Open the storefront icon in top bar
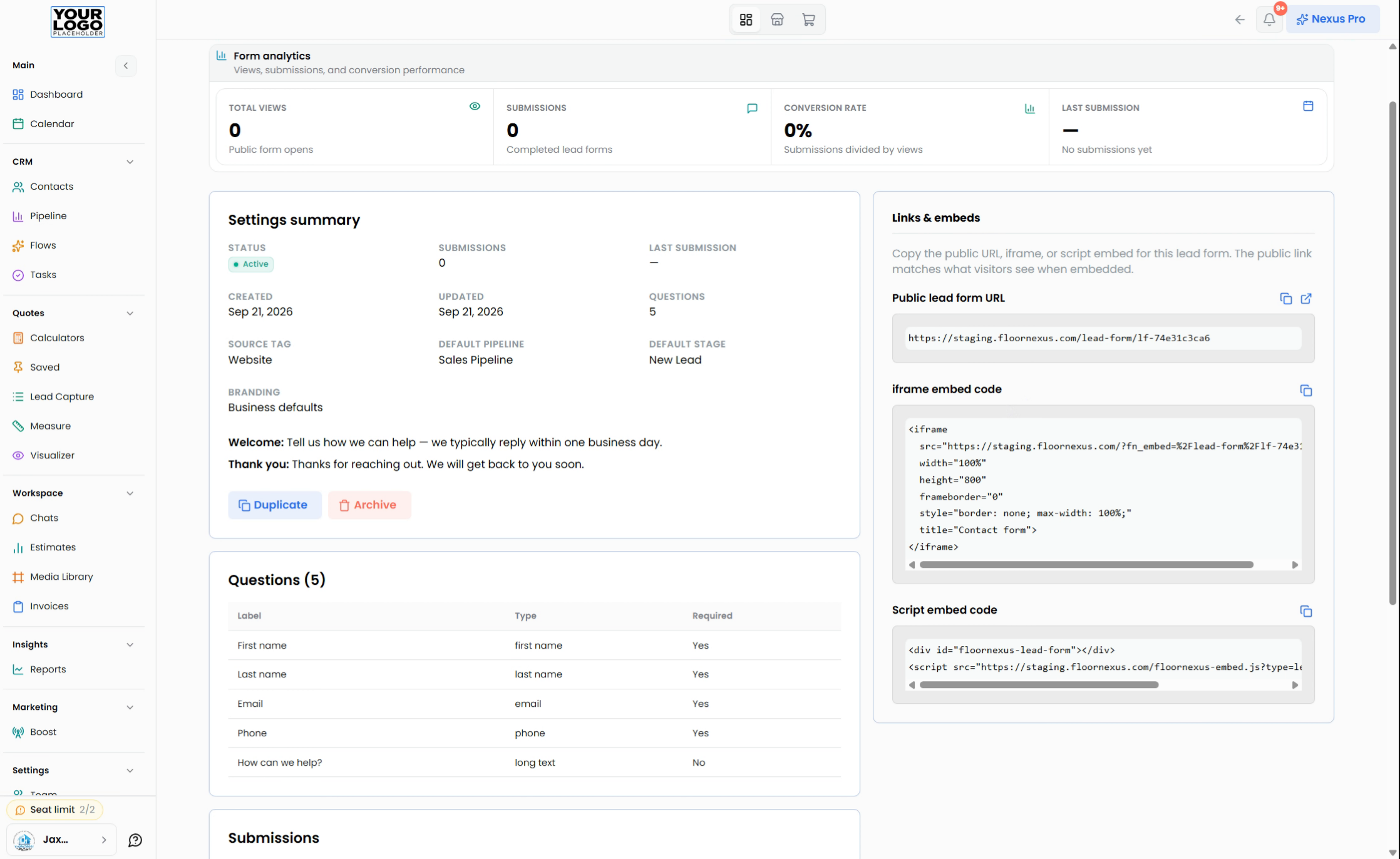Viewport: 1400px width, 859px height. (777, 19)
